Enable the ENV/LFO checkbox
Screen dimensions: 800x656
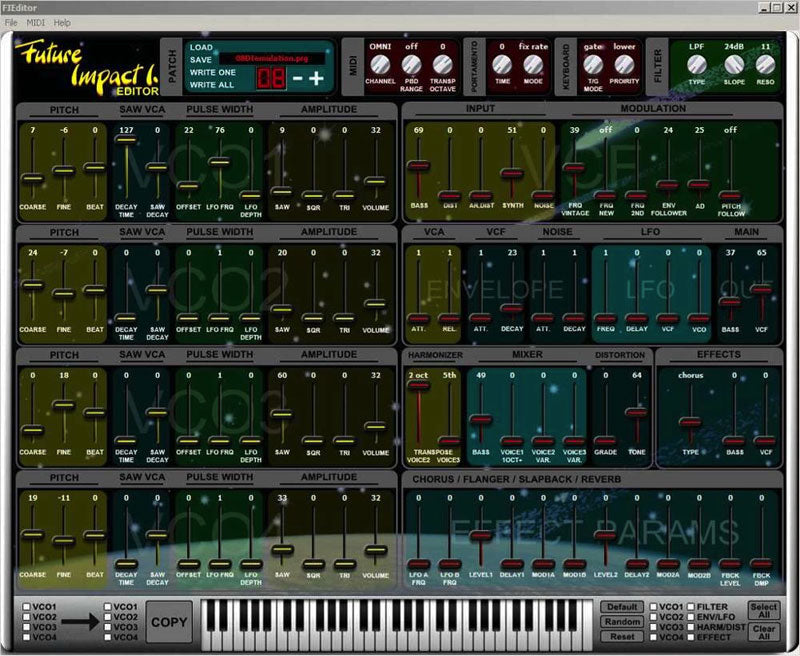pyautogui.click(x=691, y=617)
